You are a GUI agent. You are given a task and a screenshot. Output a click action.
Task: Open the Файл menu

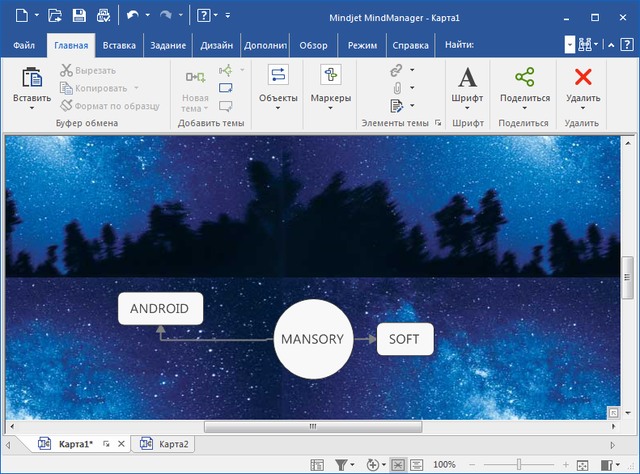[25, 44]
